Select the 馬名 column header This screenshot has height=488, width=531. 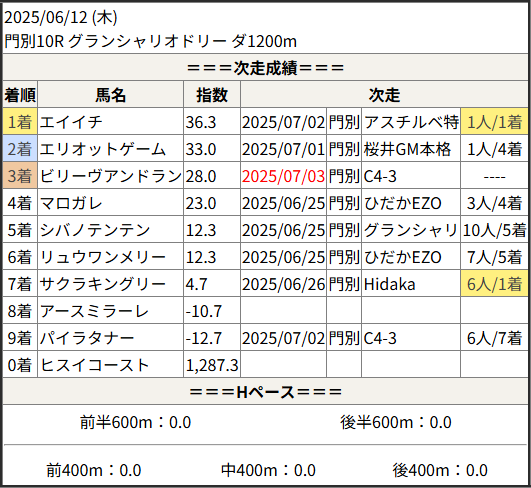(x=110, y=94)
